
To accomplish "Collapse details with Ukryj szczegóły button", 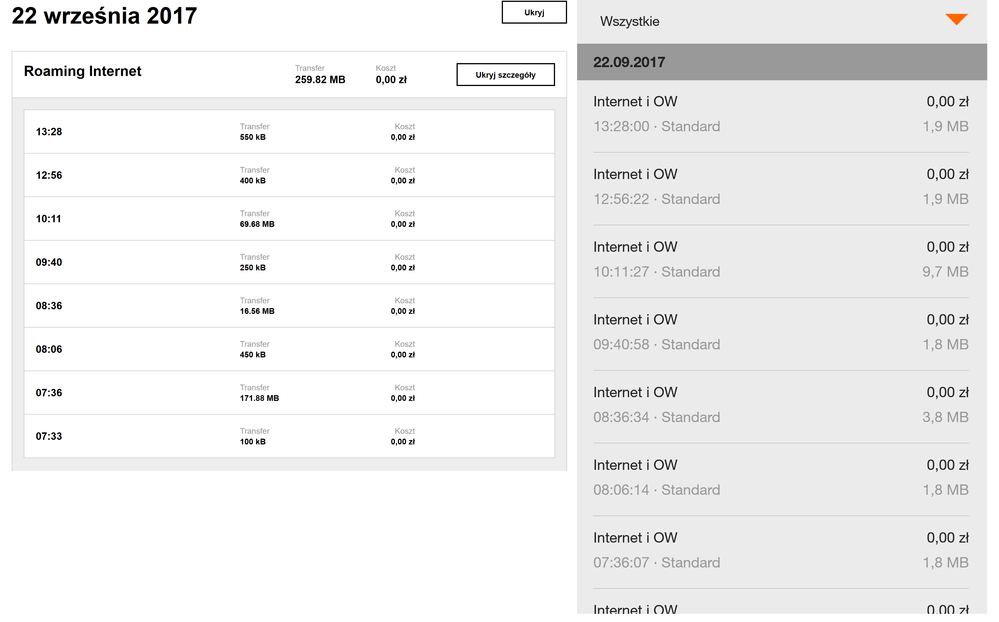I will (505, 75).
